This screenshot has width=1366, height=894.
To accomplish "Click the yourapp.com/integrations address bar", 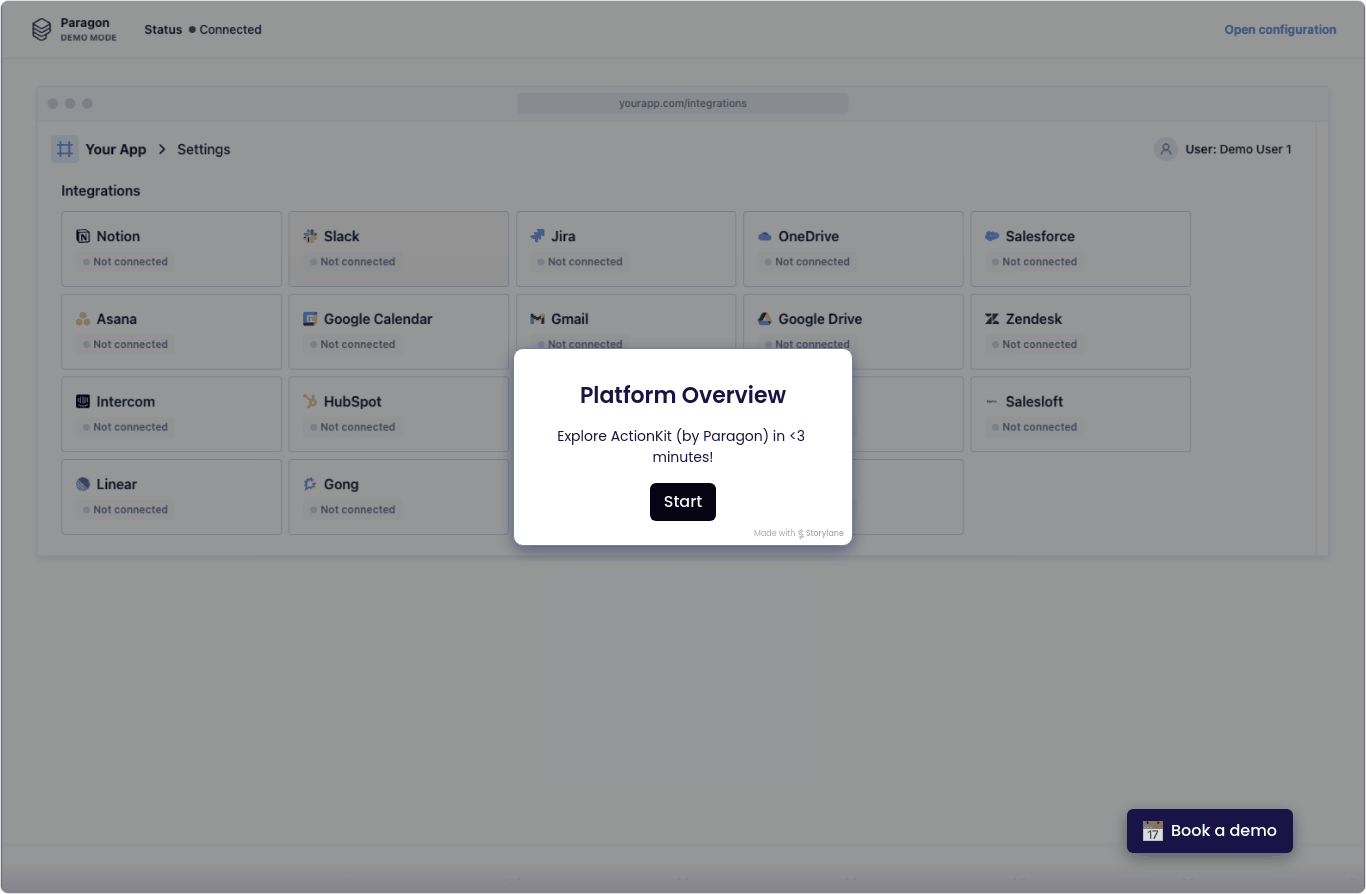I will (683, 104).
